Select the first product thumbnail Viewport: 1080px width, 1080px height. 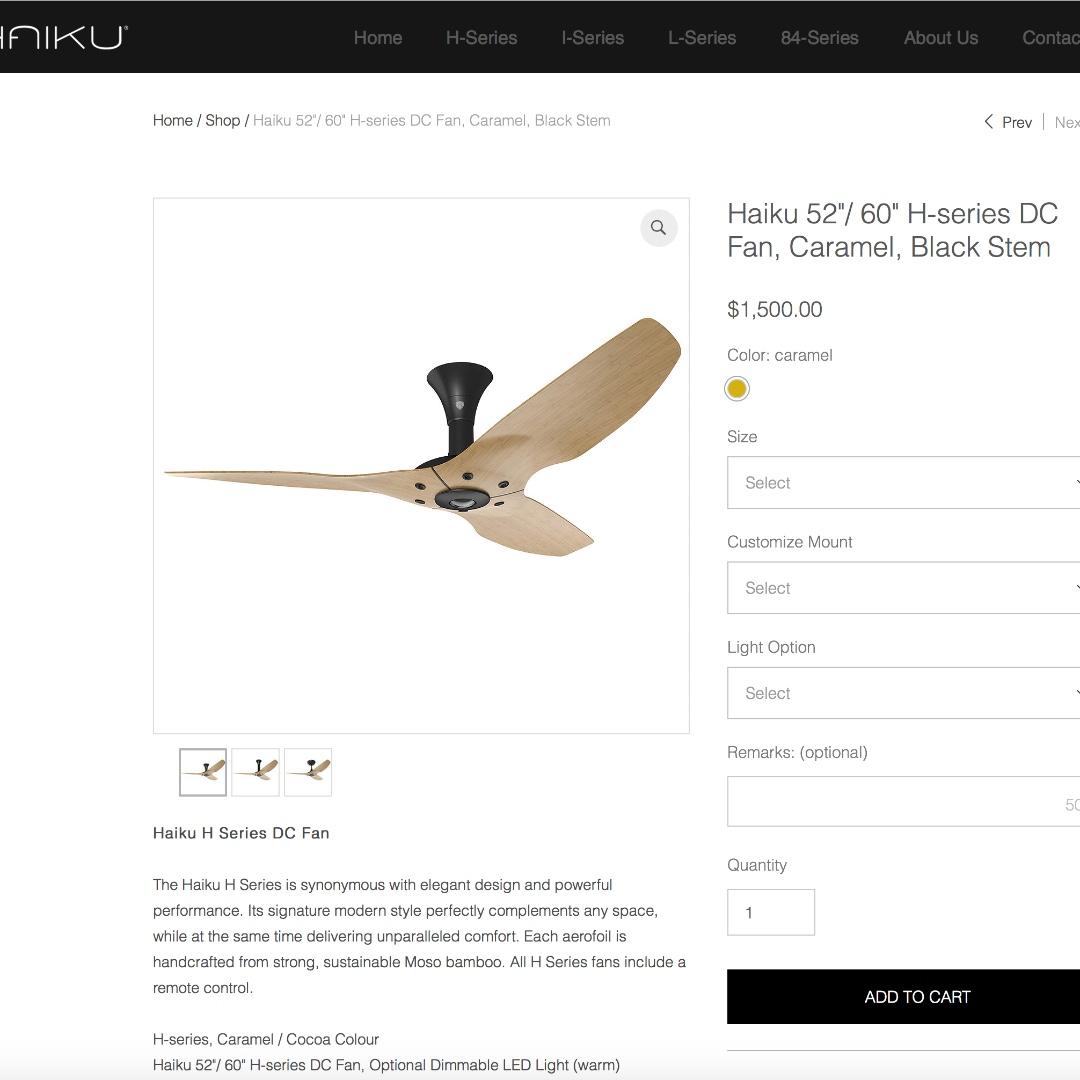click(x=202, y=772)
